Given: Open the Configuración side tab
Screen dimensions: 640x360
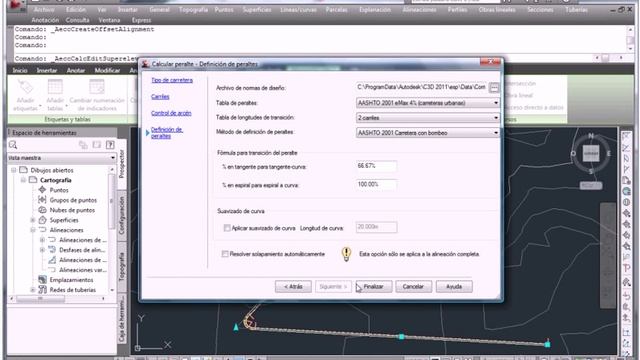Looking at the screenshot, I should [122, 215].
